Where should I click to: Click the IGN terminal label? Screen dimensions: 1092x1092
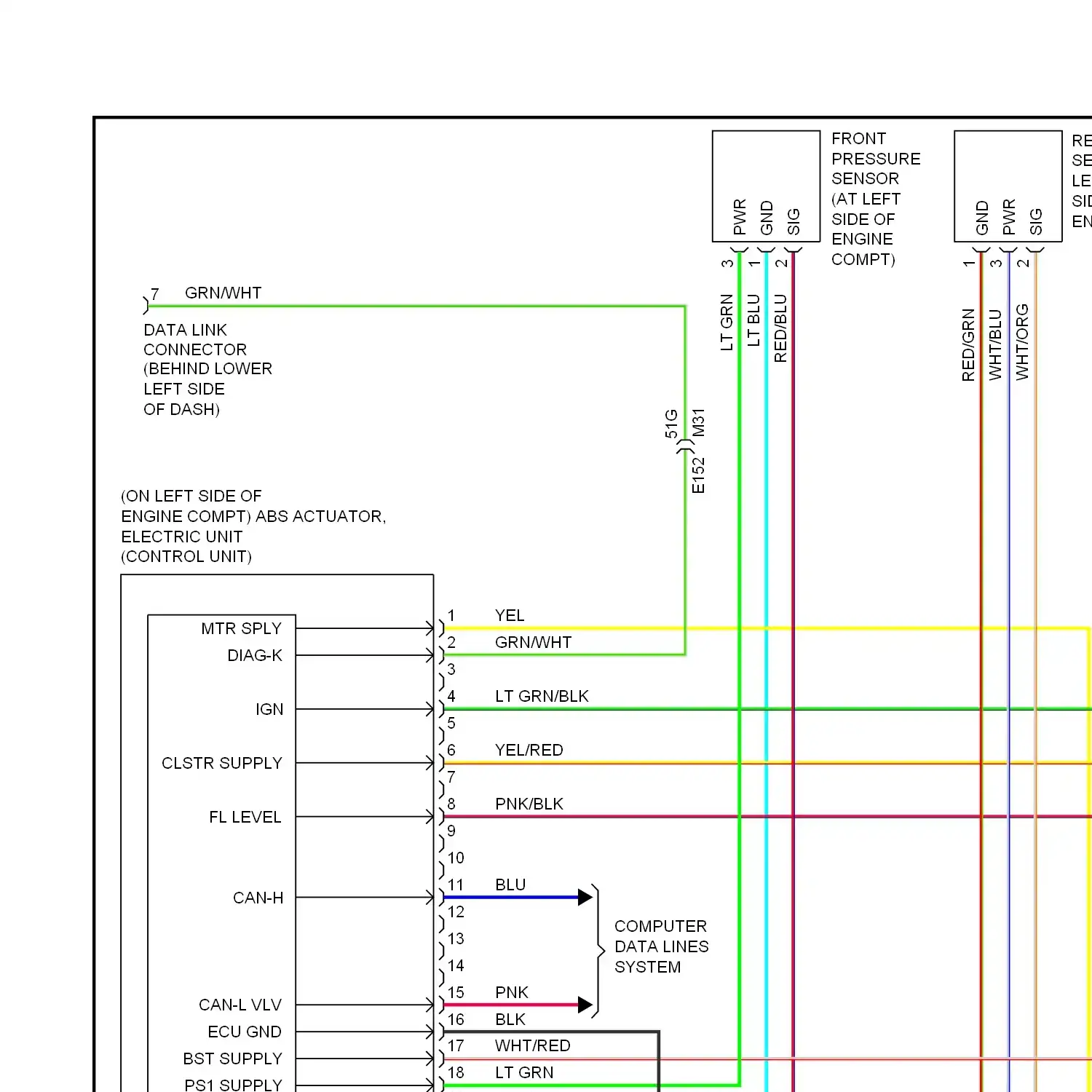tap(269, 709)
